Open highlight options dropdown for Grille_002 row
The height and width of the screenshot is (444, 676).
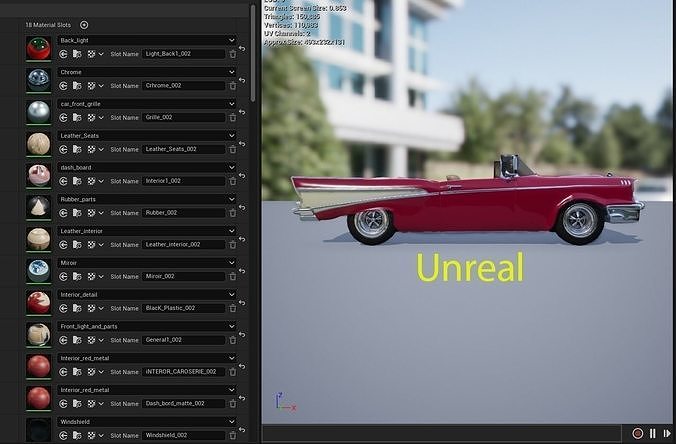point(101,117)
